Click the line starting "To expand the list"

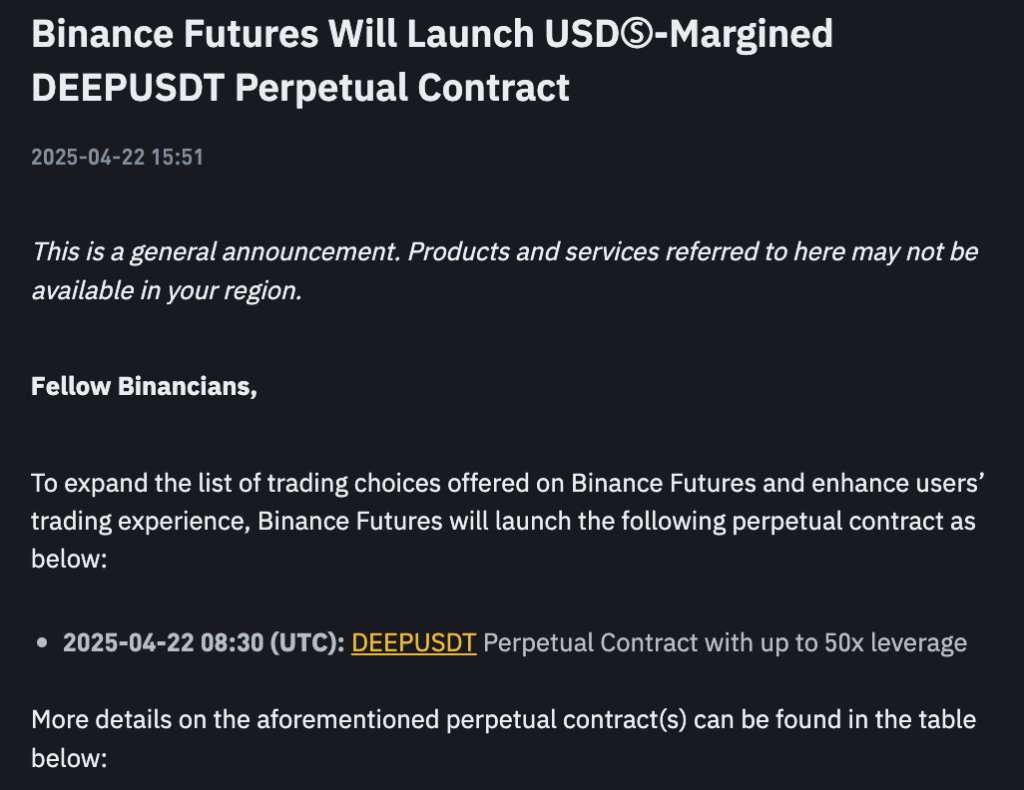[x=508, y=483]
